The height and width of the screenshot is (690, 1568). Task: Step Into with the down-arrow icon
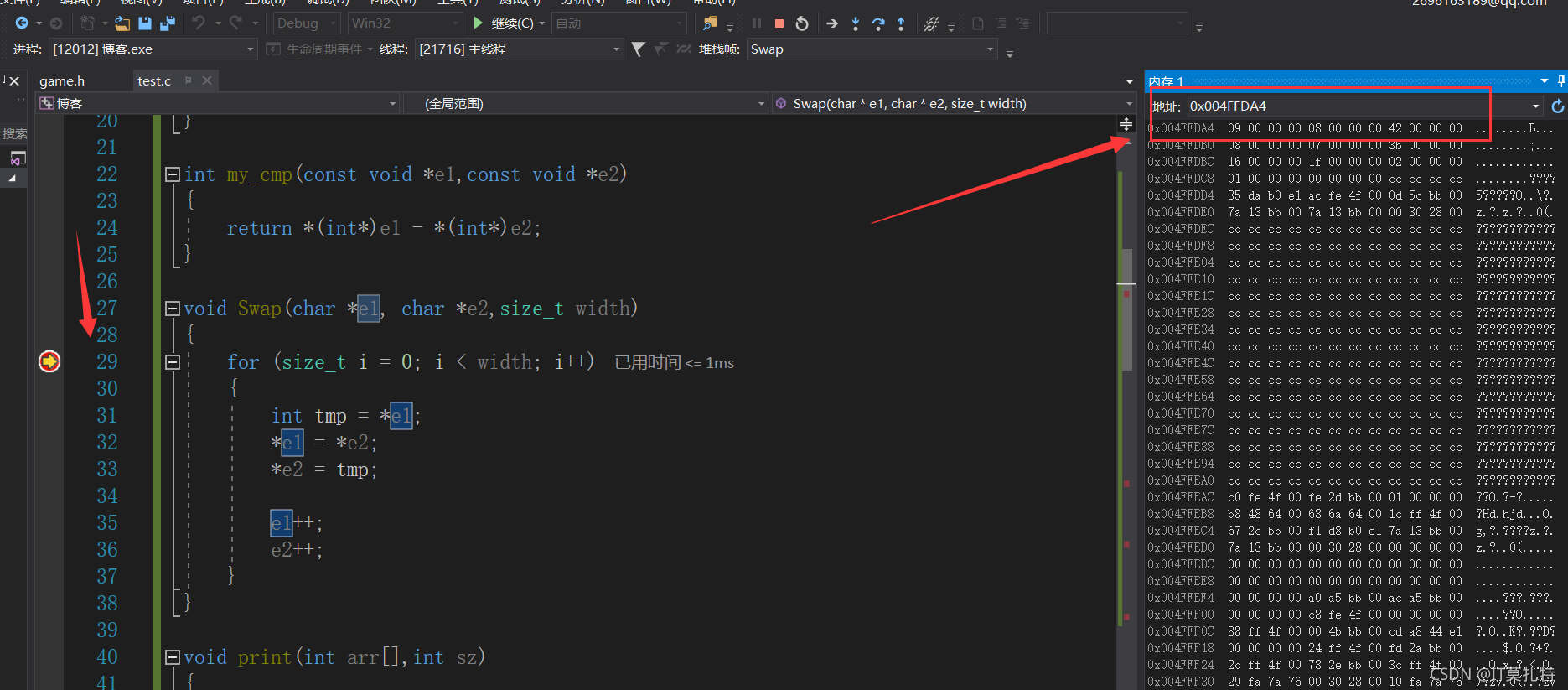point(856,23)
